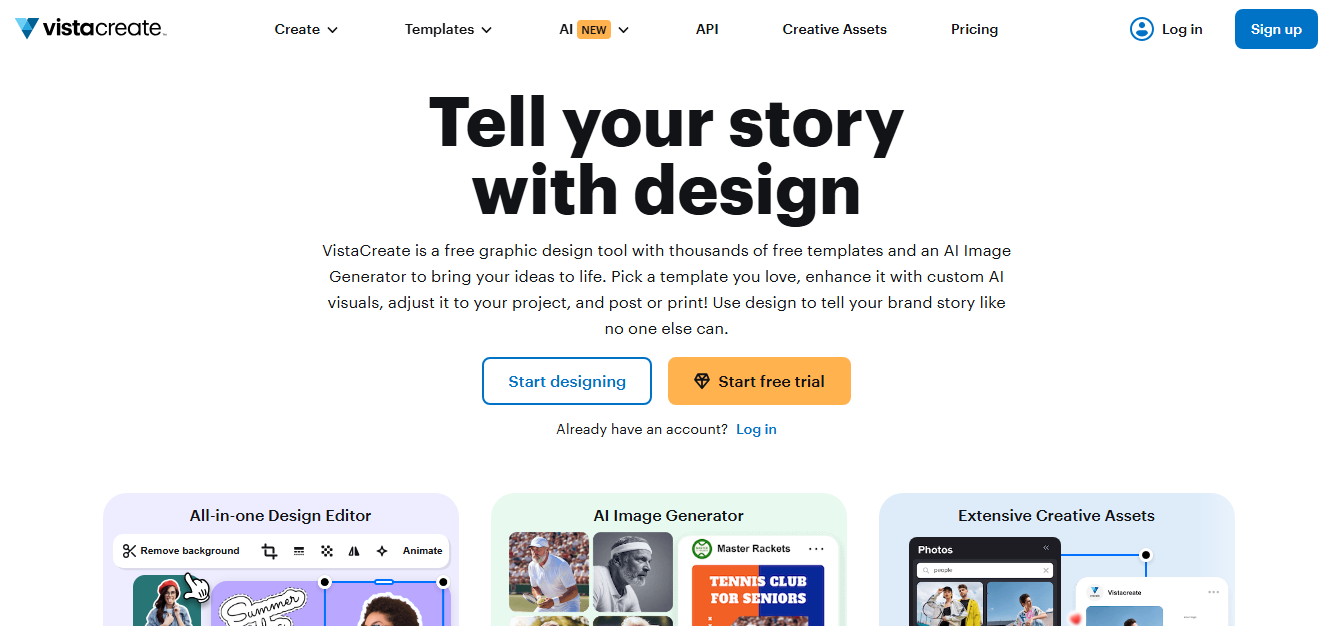Open the Templates dropdown
1322x626 pixels.
coord(448,29)
